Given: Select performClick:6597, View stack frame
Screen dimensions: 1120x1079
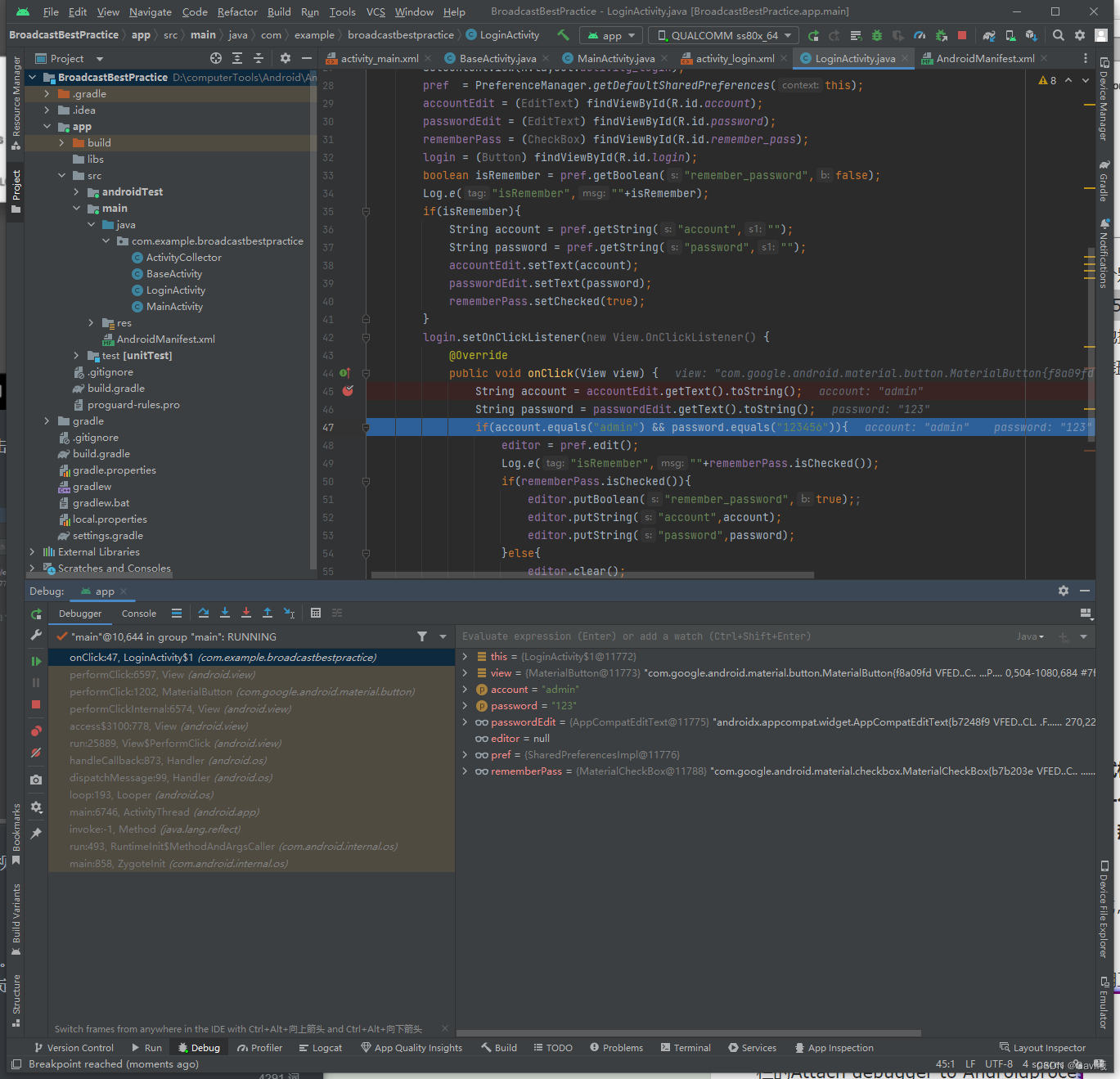Looking at the screenshot, I should (251, 675).
